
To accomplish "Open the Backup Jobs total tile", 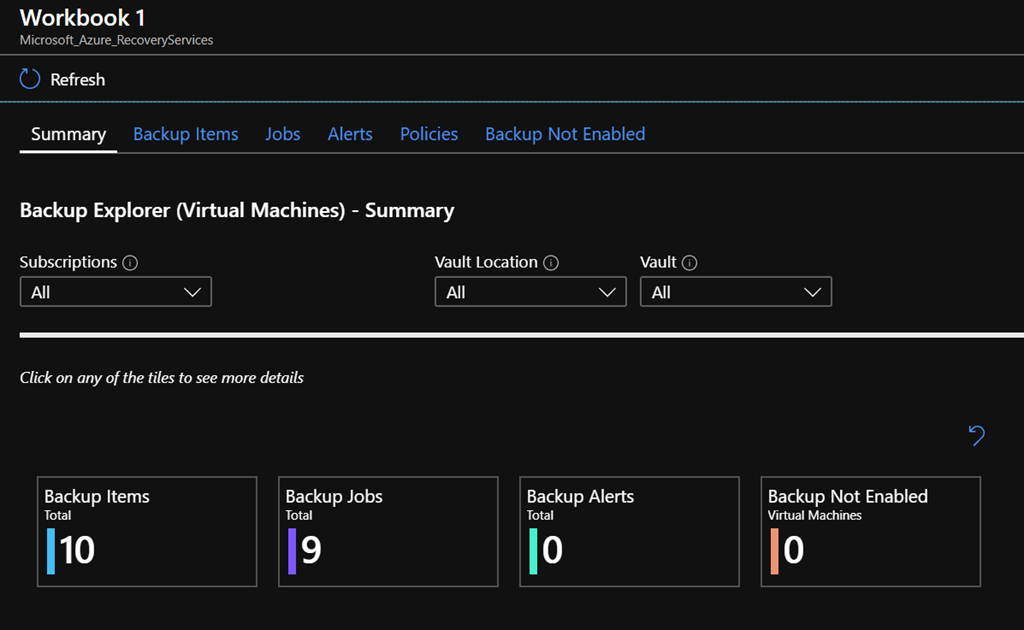I will click(388, 531).
